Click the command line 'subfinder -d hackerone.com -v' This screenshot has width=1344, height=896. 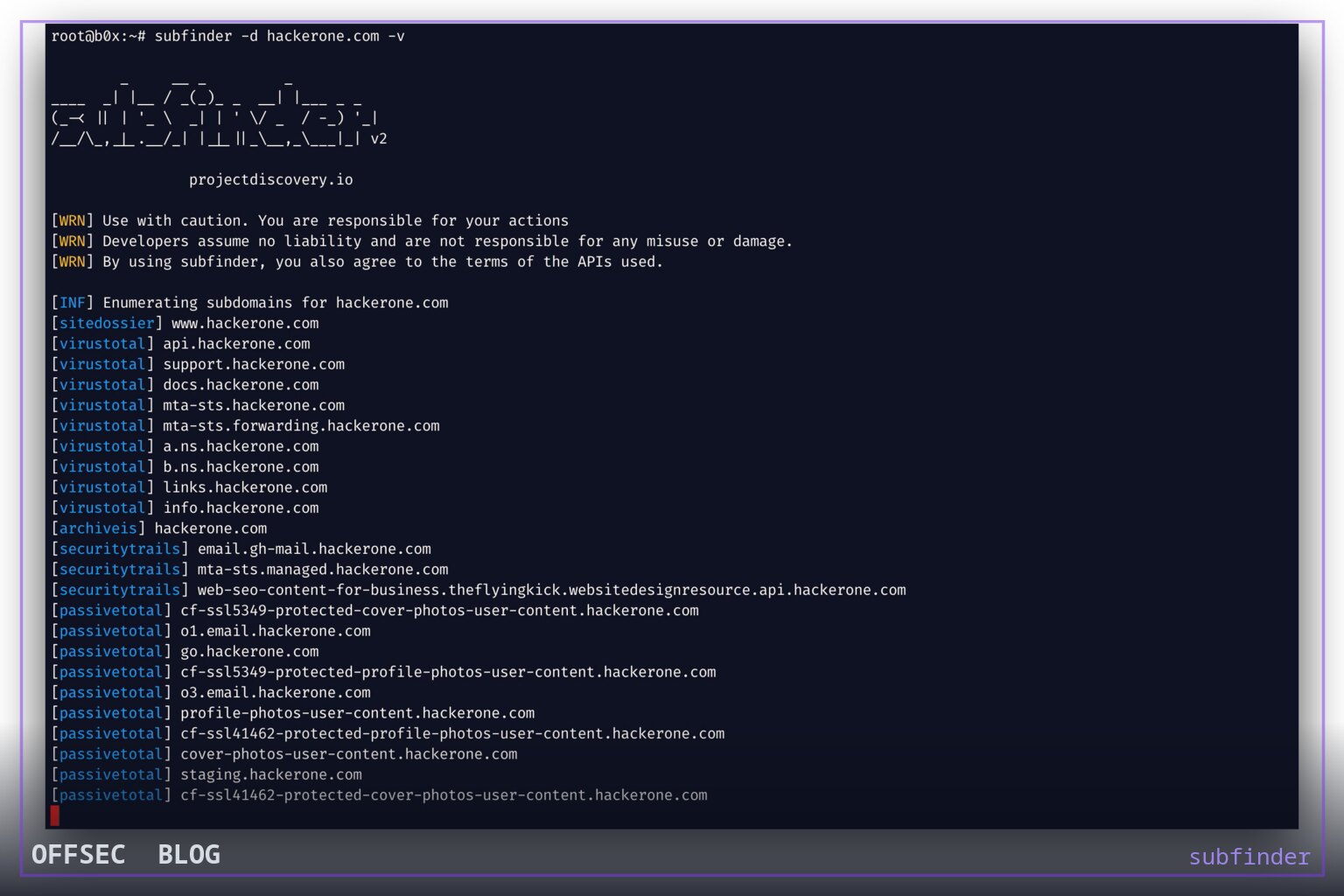[279, 37]
